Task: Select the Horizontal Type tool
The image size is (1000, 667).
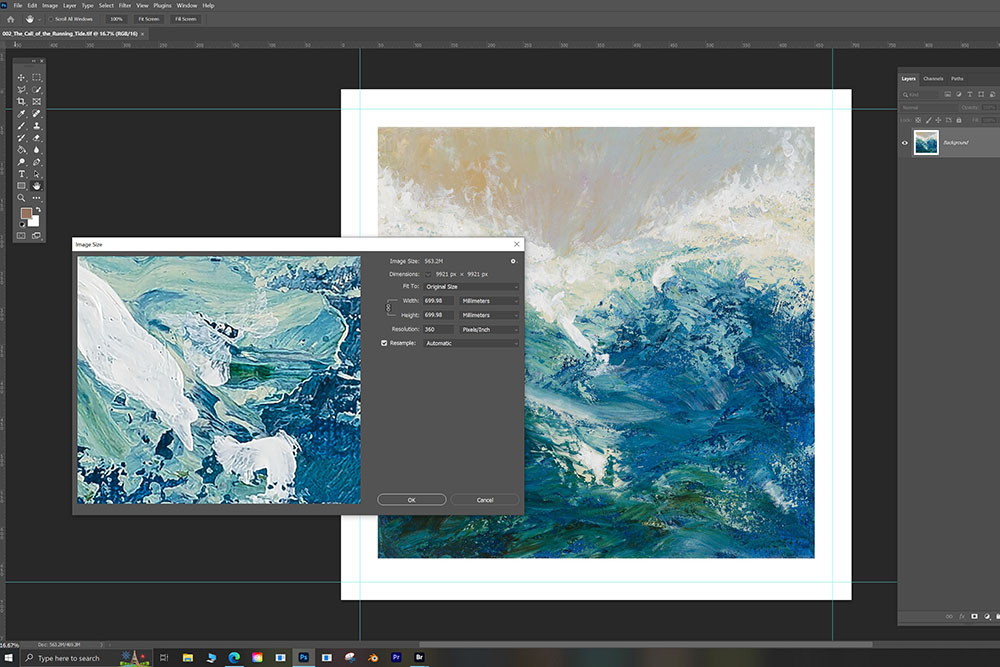Action: (21, 174)
